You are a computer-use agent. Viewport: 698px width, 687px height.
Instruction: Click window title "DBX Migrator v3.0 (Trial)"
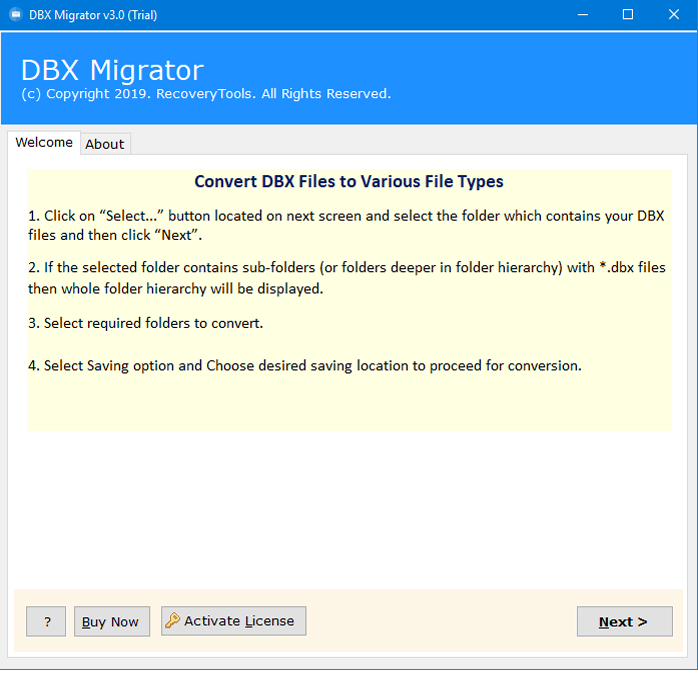point(93,15)
